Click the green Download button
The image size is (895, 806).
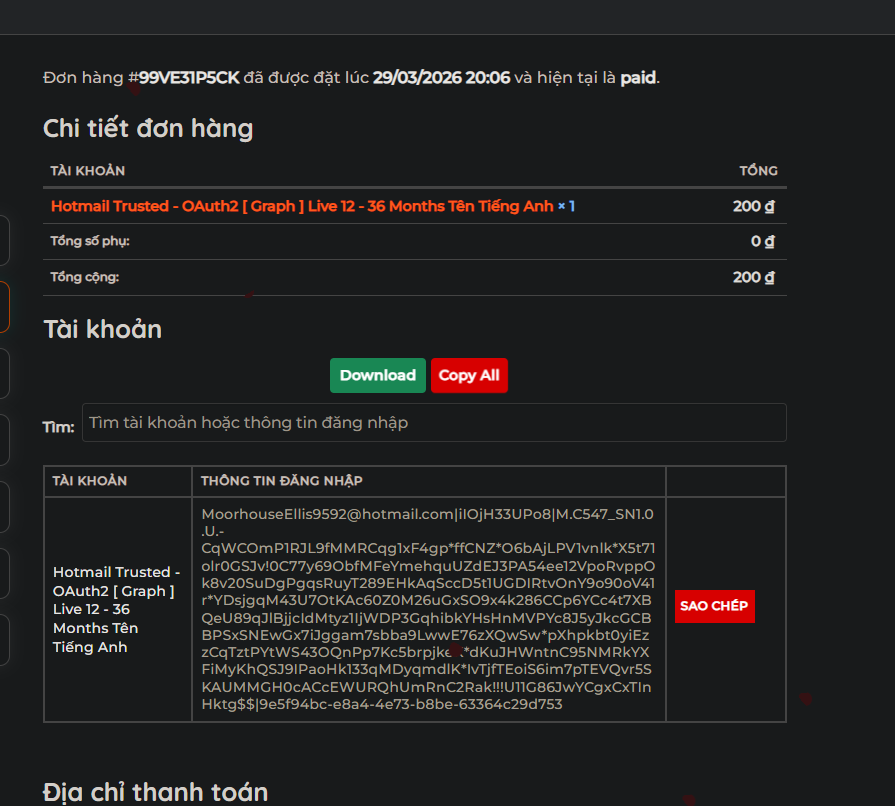(x=377, y=376)
